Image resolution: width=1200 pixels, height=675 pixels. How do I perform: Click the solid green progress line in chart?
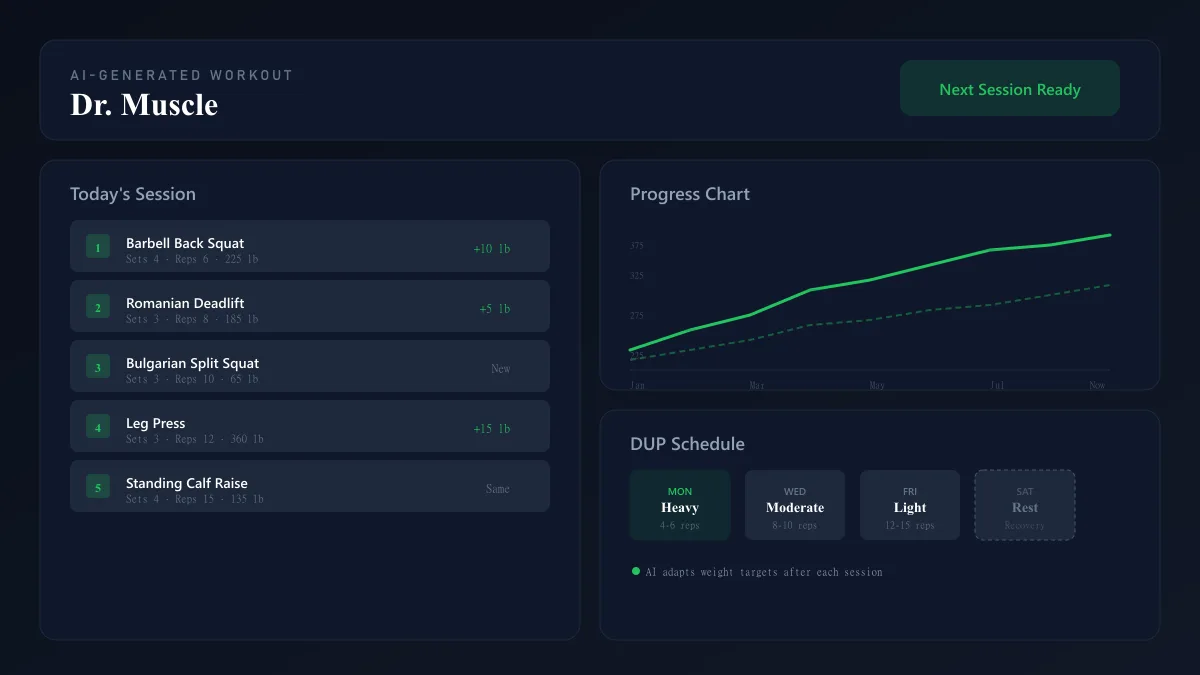pyautogui.click(x=870, y=280)
